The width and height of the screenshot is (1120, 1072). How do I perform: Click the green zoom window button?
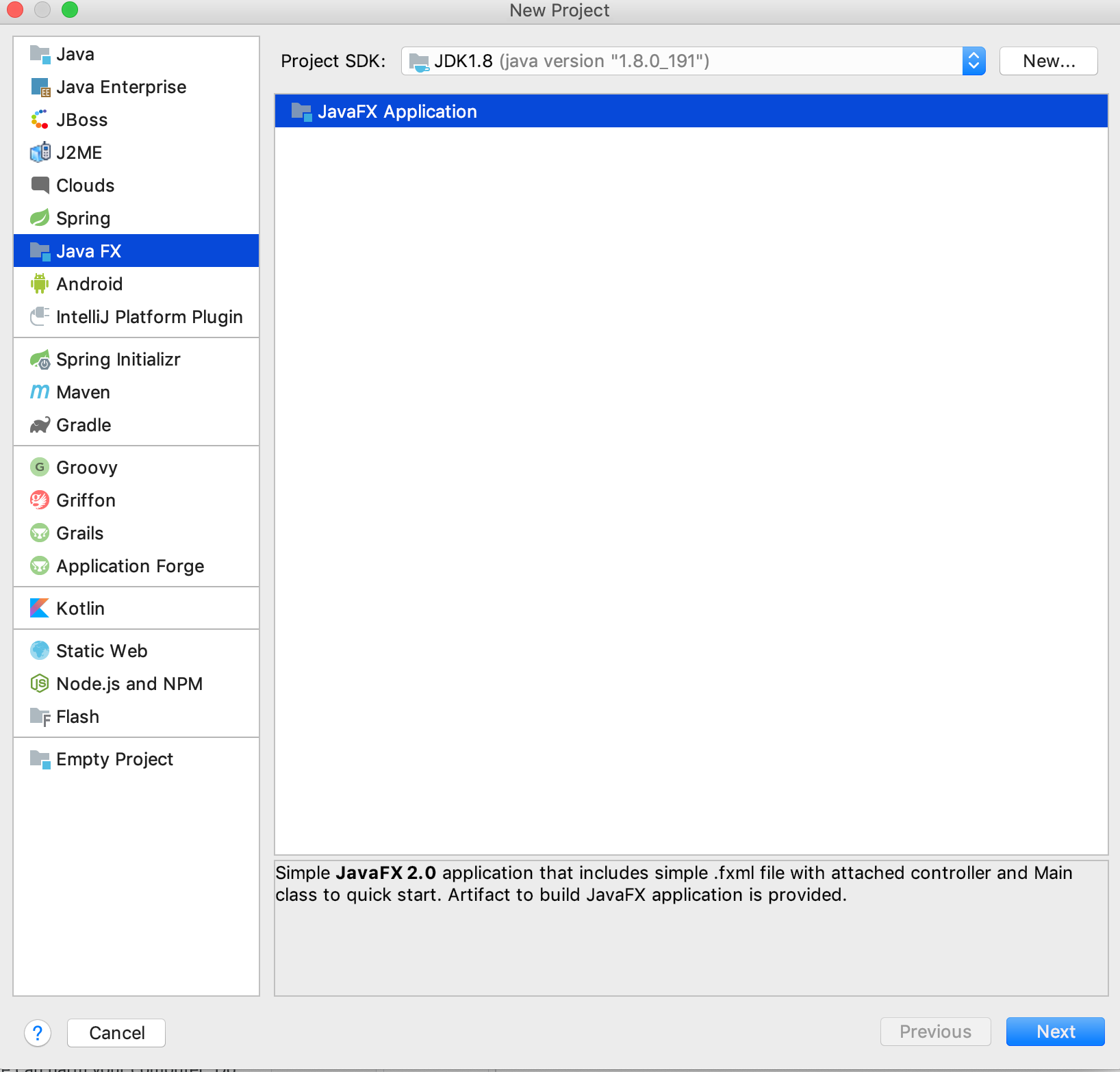[x=70, y=10]
